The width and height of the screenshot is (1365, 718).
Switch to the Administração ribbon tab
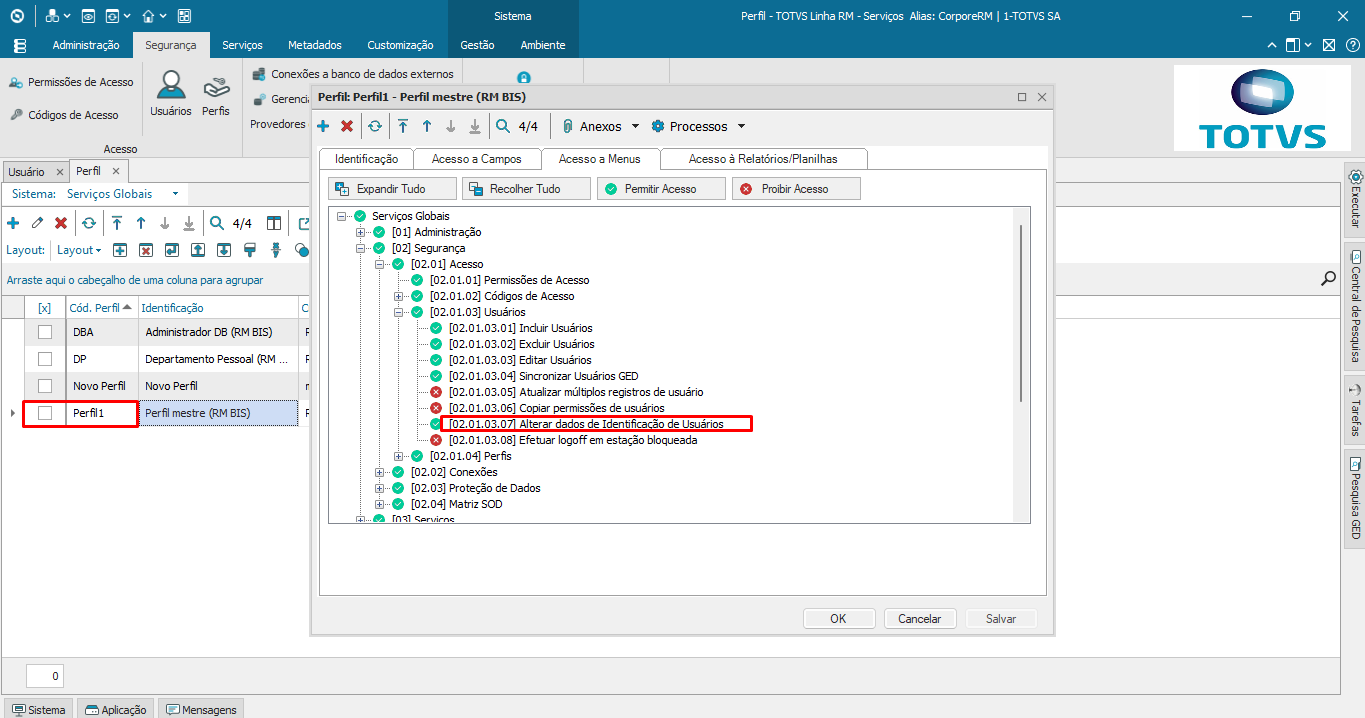(x=86, y=45)
